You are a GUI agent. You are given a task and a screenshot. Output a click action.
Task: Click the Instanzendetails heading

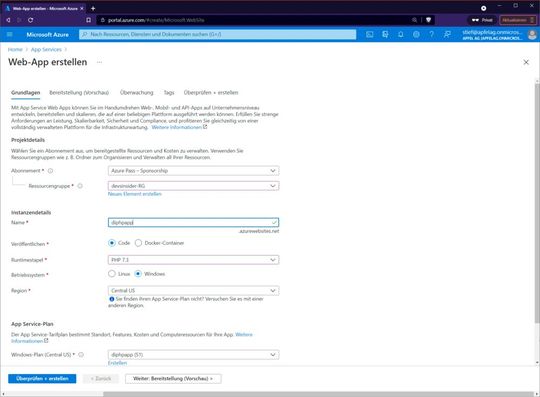click(x=31, y=212)
